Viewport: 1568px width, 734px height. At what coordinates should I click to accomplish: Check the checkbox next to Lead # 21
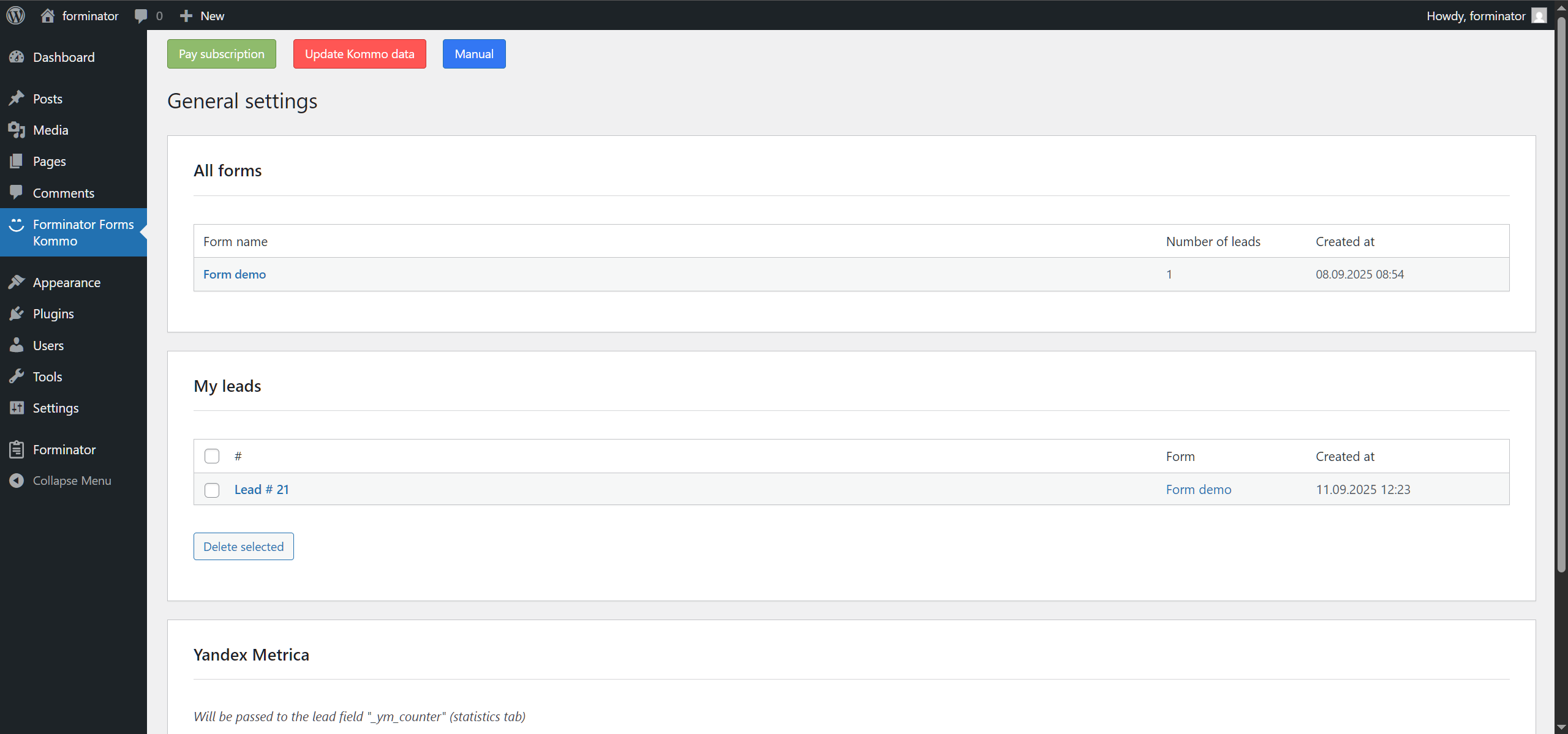coord(211,490)
